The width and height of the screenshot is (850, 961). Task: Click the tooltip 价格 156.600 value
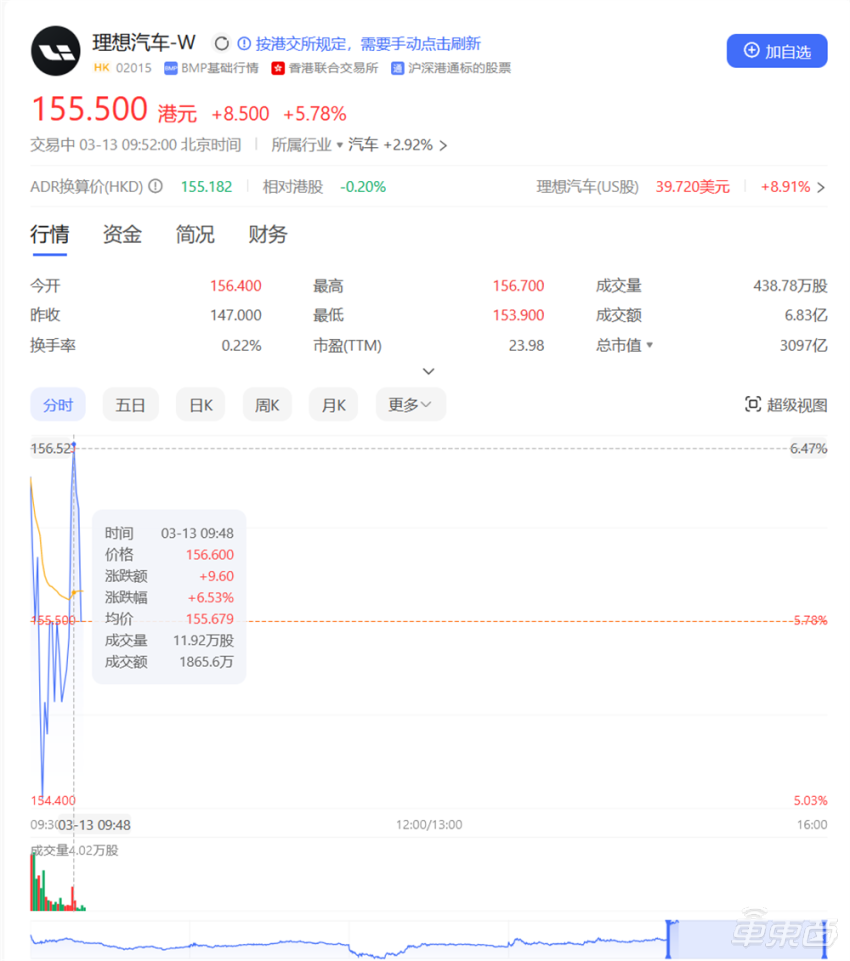210,555
